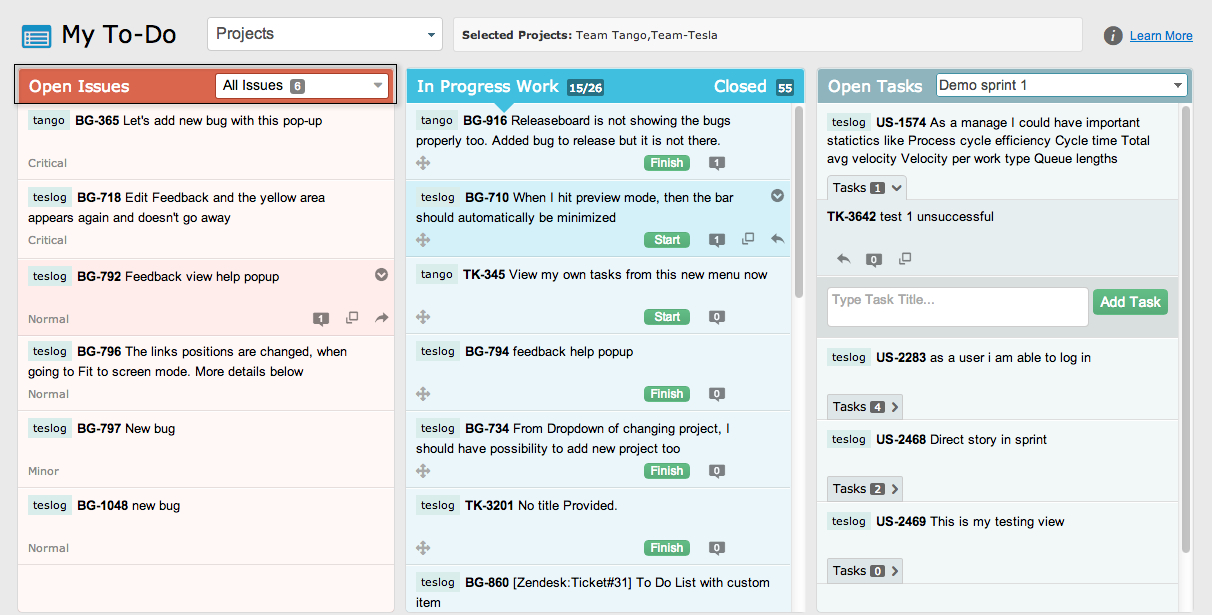Screen dimensions: 1214x615
Task: Click the Type Task Title input field
Action: click(x=957, y=306)
